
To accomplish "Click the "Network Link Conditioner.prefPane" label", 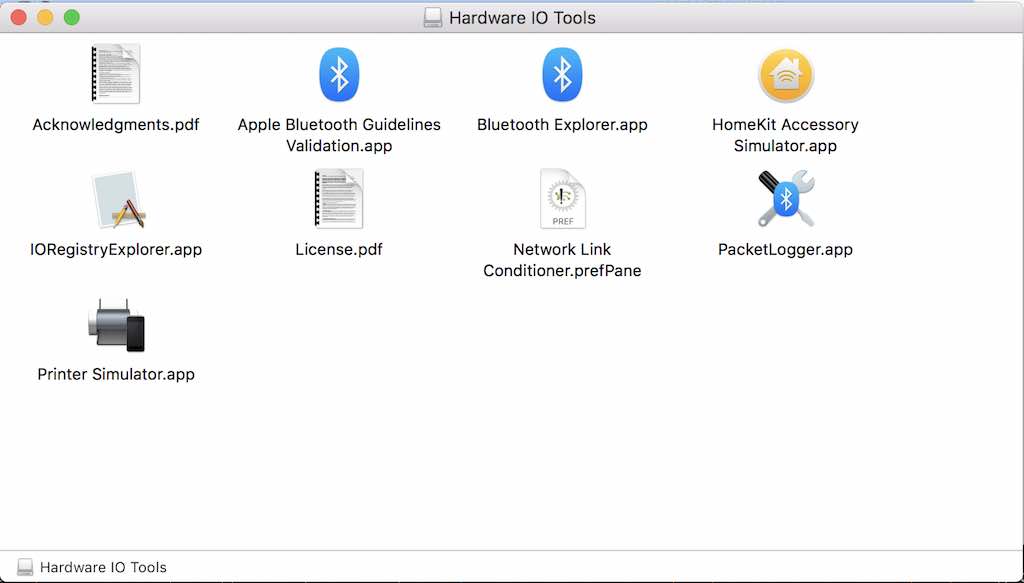I will click(562, 260).
